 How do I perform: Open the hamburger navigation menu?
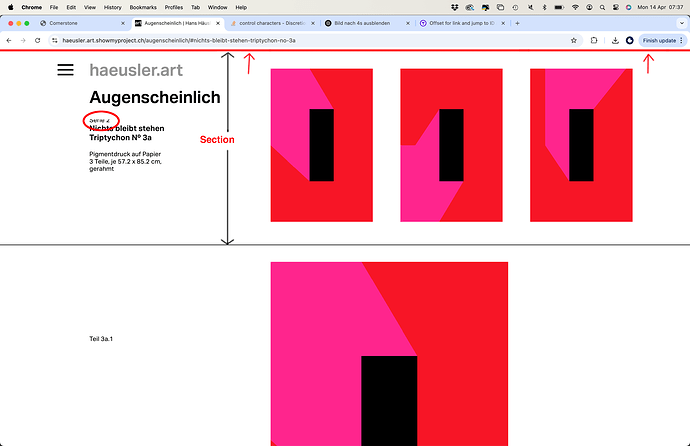[x=65, y=70]
